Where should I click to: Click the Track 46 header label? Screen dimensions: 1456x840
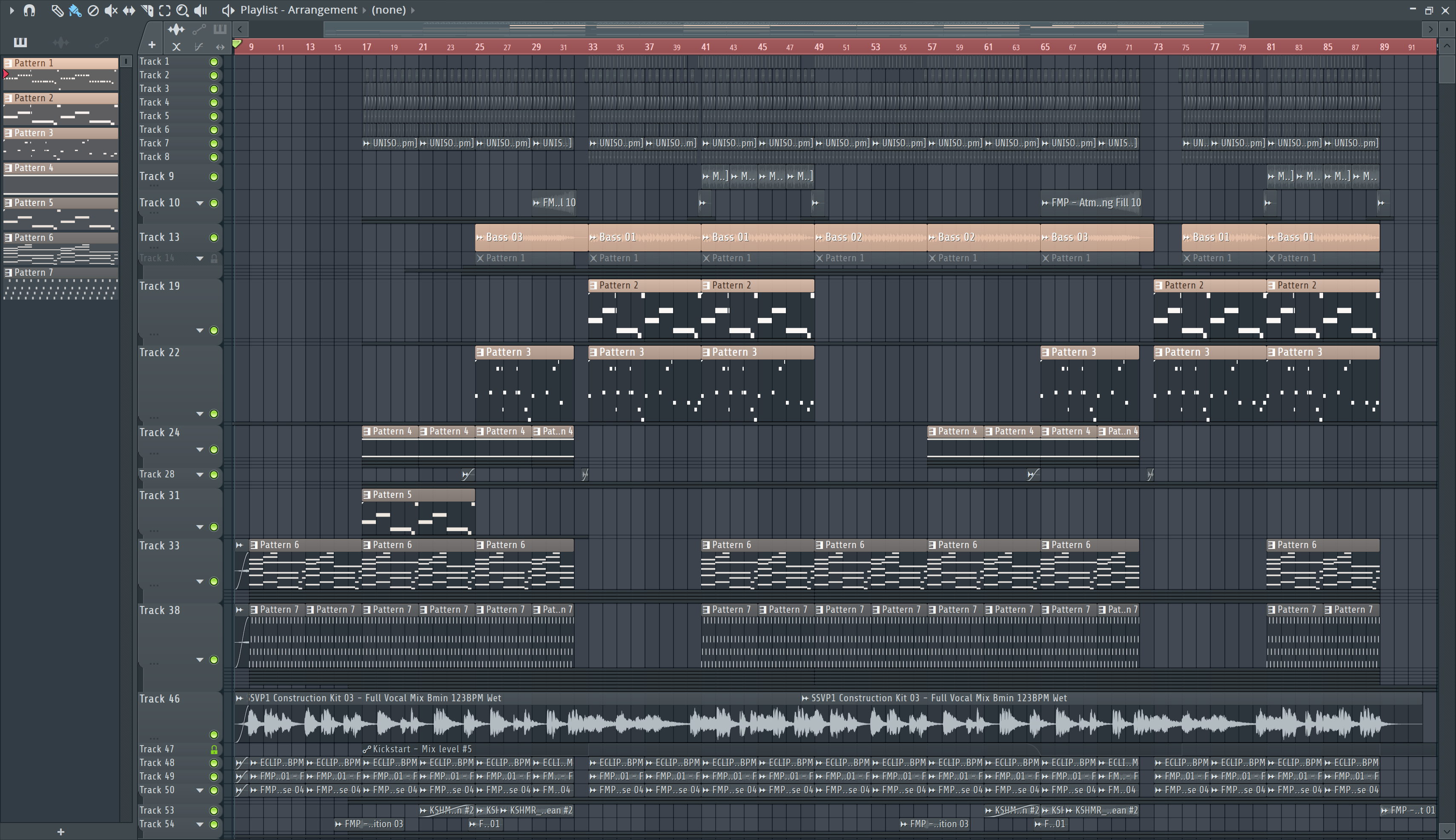(160, 699)
